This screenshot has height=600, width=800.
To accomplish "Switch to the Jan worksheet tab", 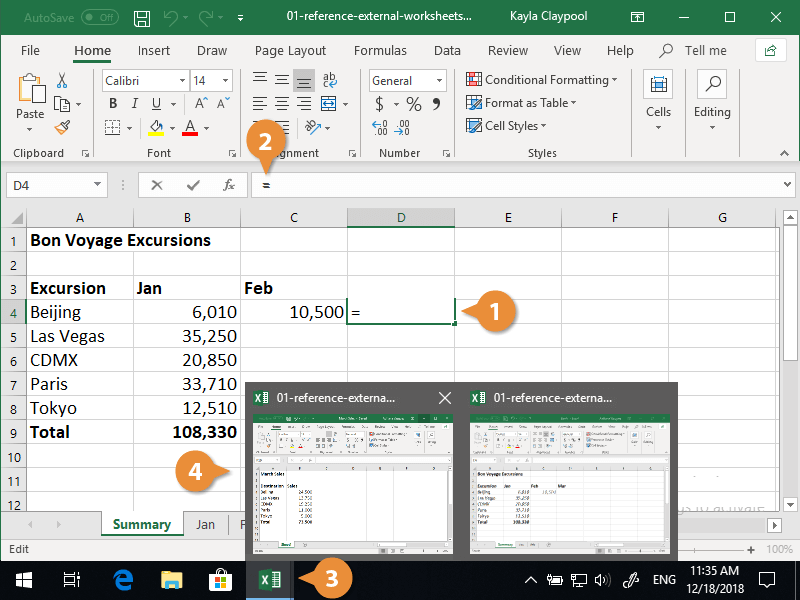I will (205, 524).
